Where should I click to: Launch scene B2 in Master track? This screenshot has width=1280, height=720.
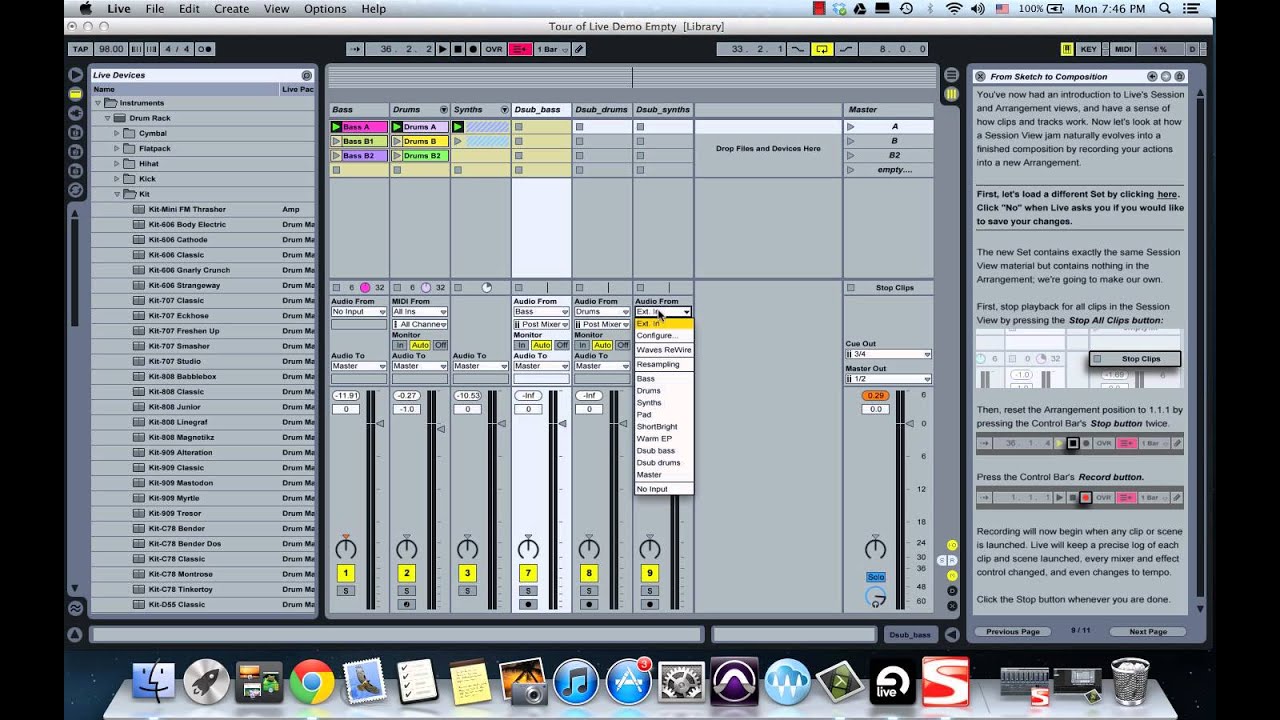pos(851,156)
